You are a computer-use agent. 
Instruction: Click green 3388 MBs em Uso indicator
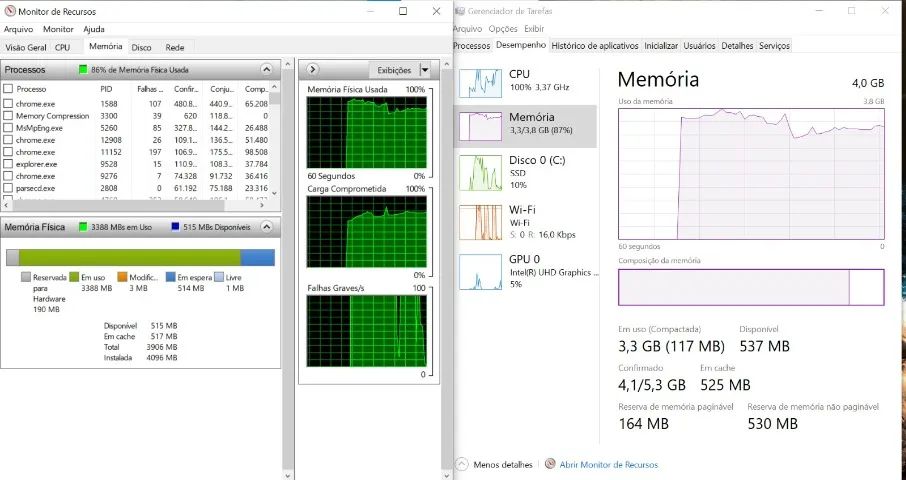click(83, 227)
